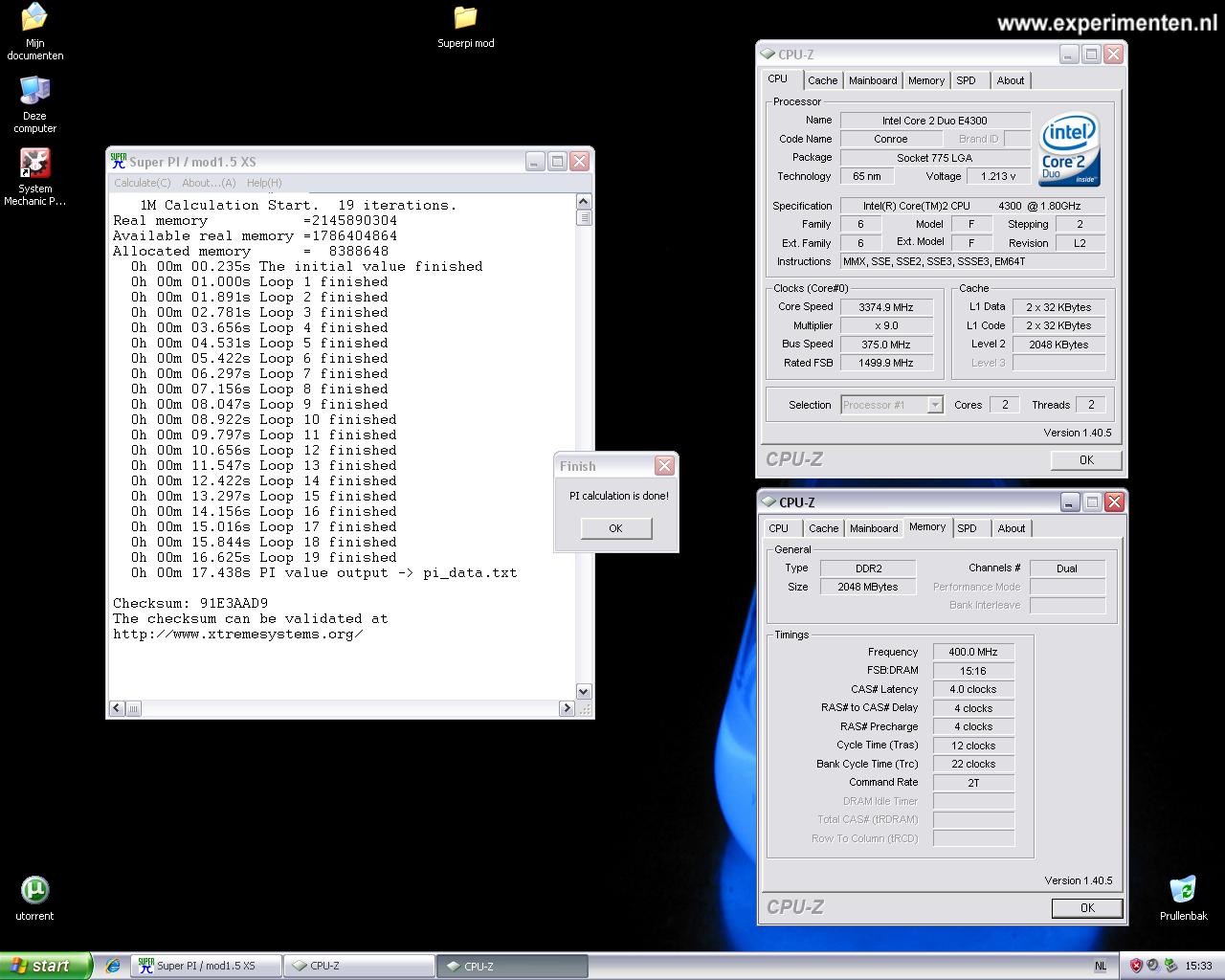This screenshot has width=1225, height=980.
Task: Click the memory Size 2048 MBytes field
Action: 868,587
